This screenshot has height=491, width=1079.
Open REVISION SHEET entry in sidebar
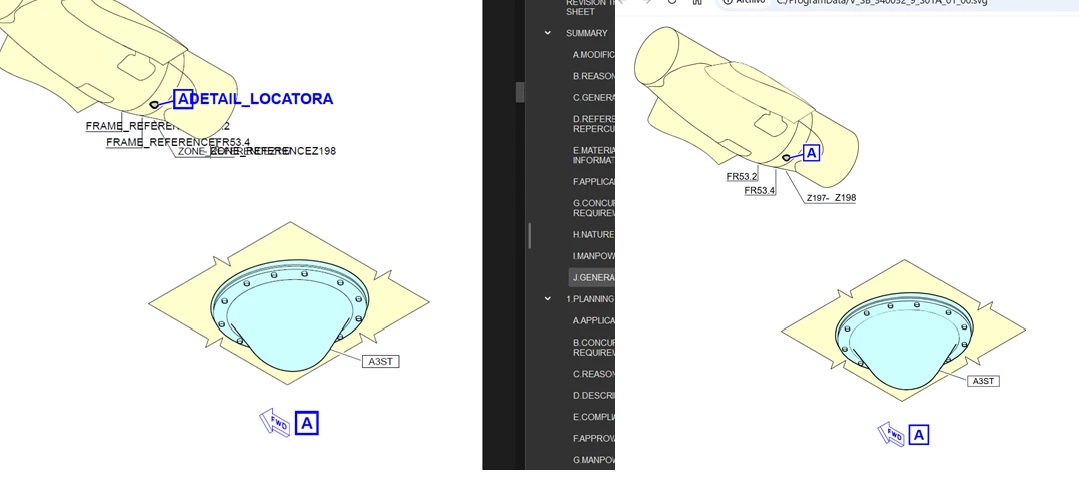coord(590,8)
